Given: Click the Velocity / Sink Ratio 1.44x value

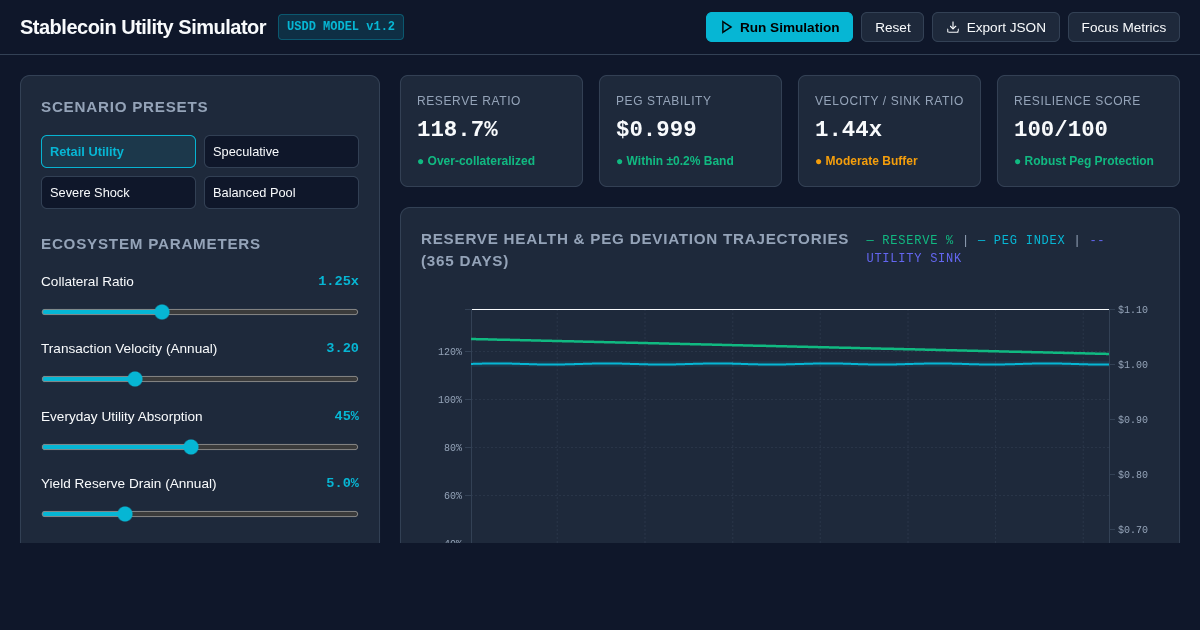Looking at the screenshot, I should point(848,130).
